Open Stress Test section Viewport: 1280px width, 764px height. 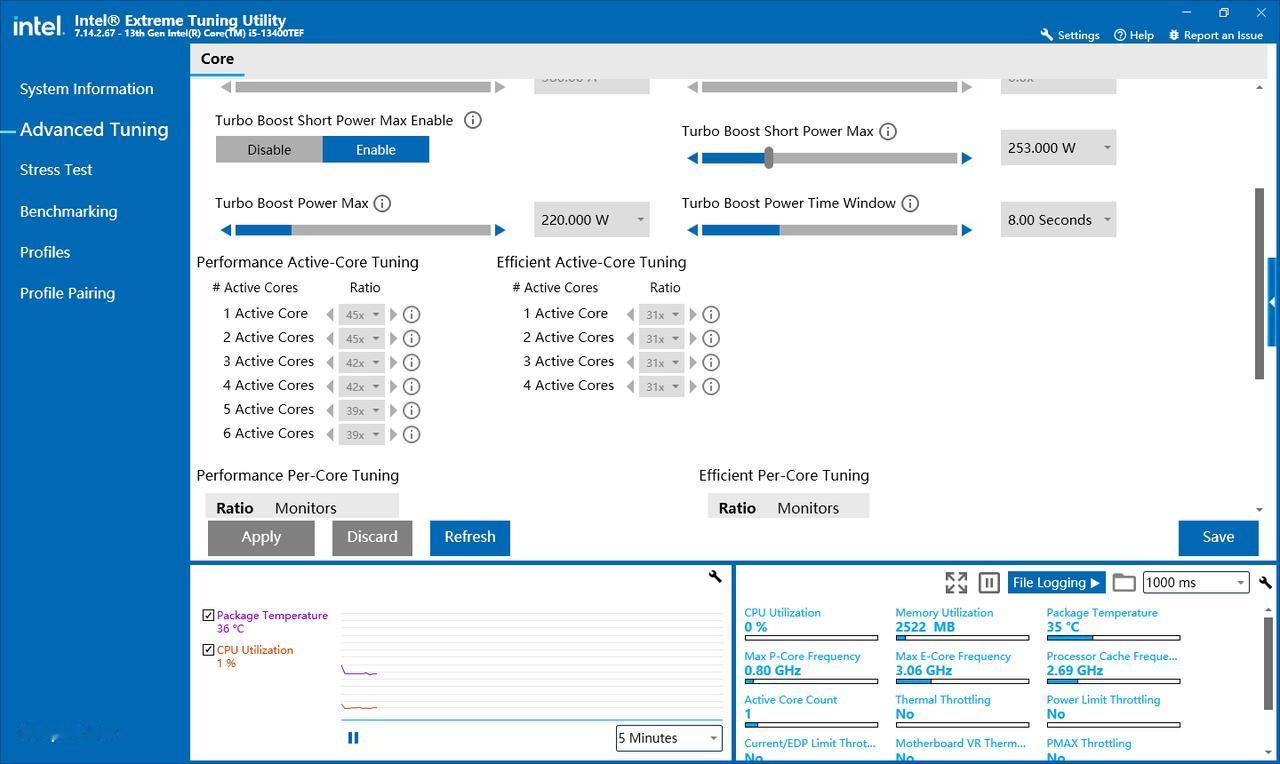point(56,170)
